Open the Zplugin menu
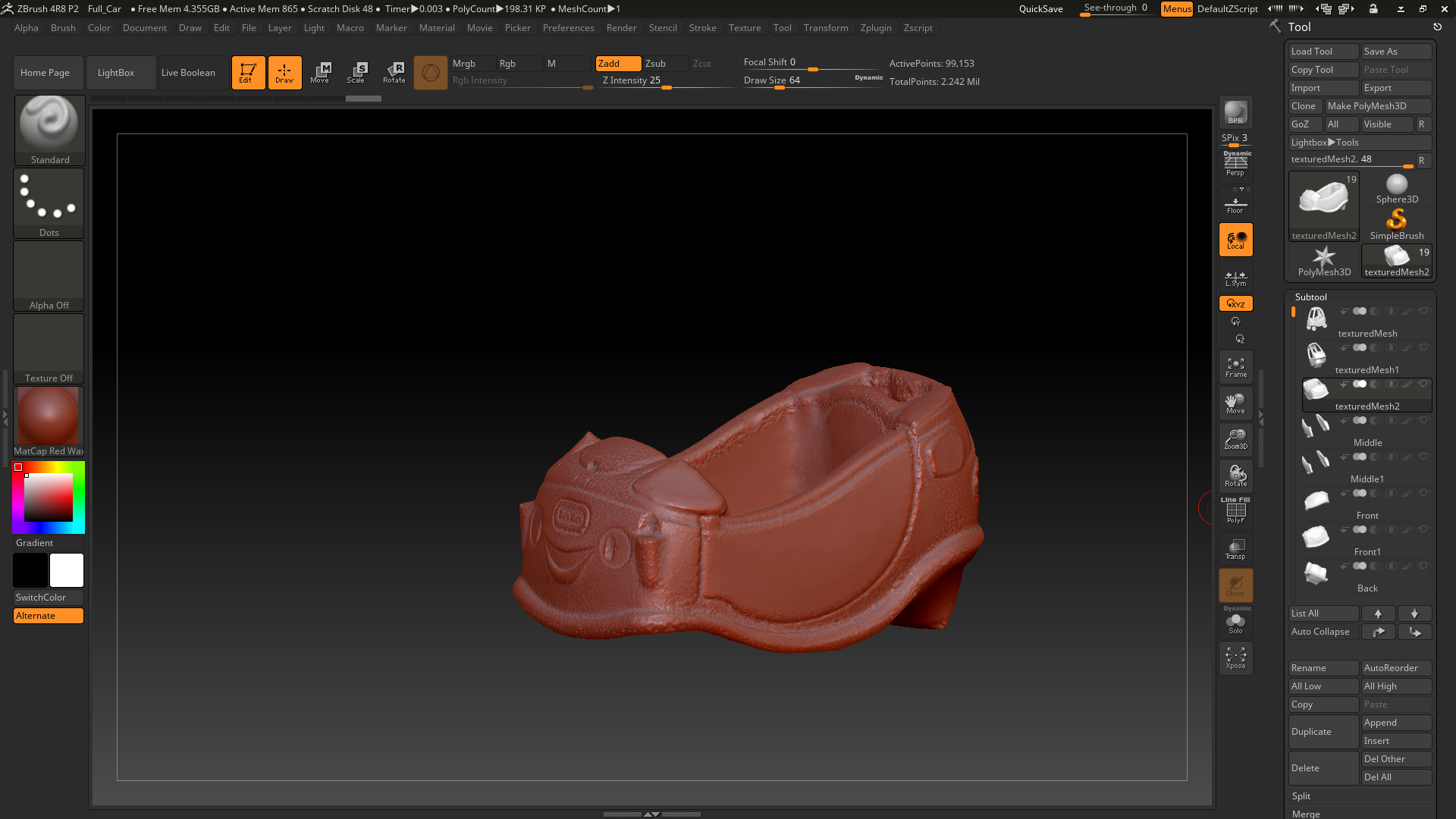 click(876, 28)
